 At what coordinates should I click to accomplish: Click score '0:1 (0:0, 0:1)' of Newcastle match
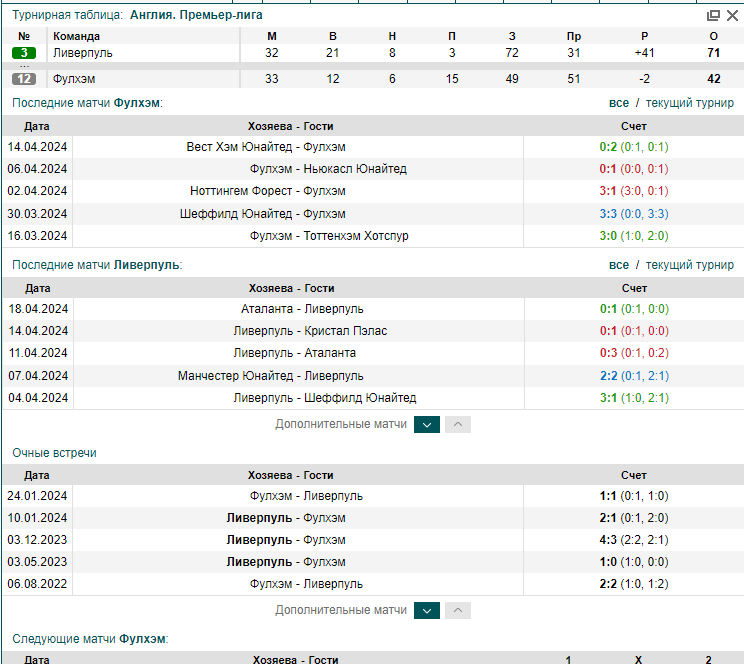click(x=634, y=169)
